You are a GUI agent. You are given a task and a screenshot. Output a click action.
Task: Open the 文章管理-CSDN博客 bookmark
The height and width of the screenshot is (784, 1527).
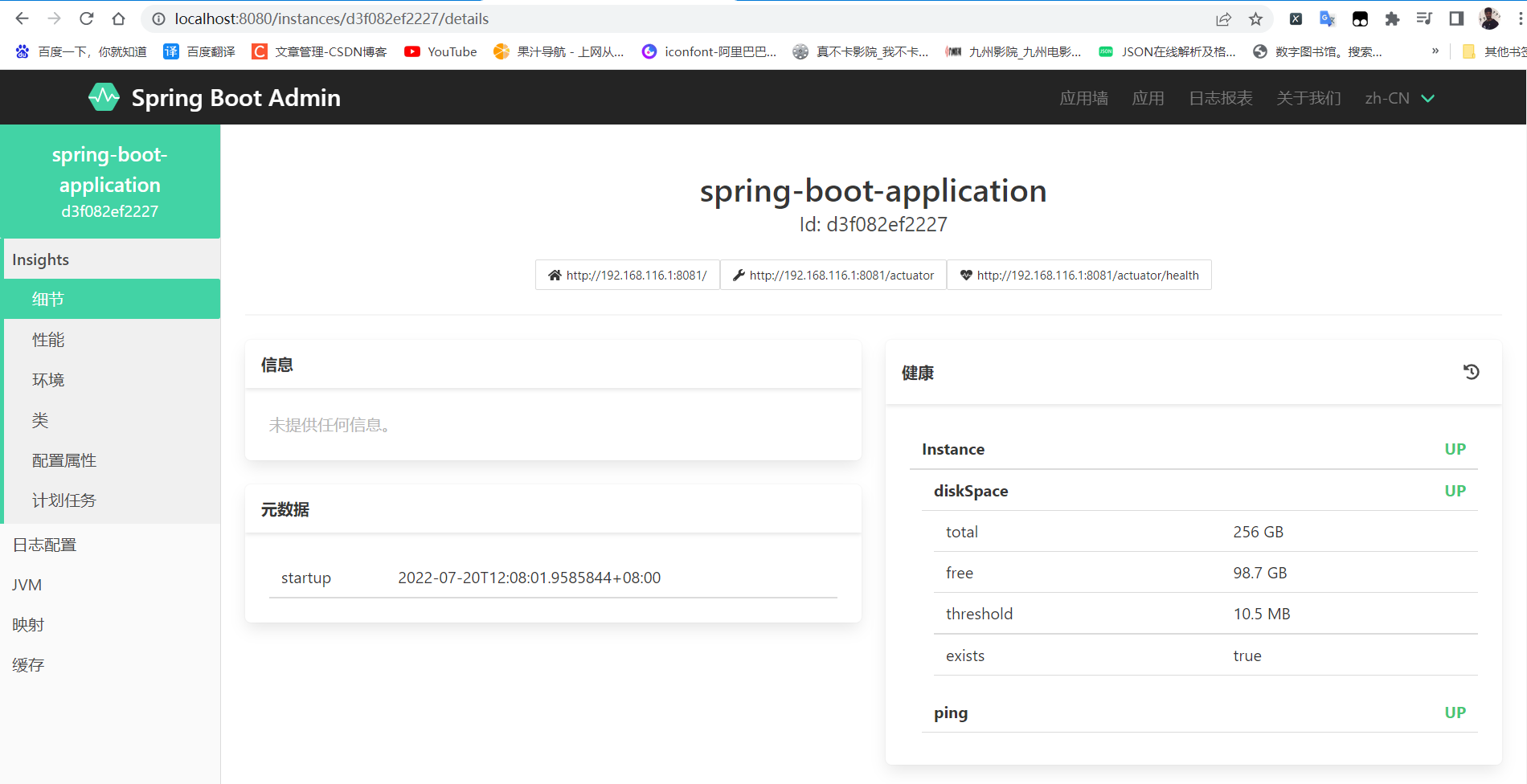319,51
